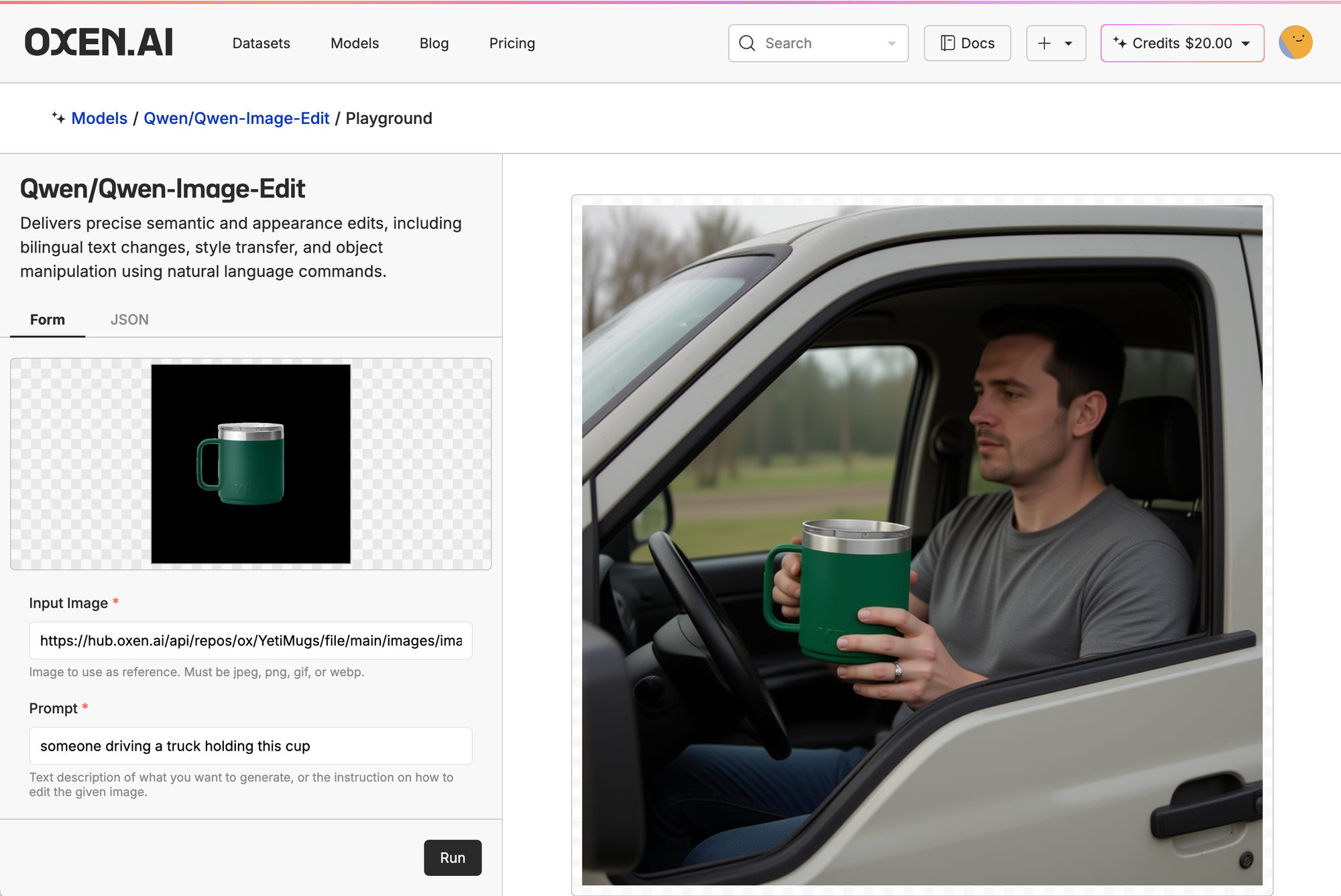Expand the search dropdown arrow

[891, 44]
